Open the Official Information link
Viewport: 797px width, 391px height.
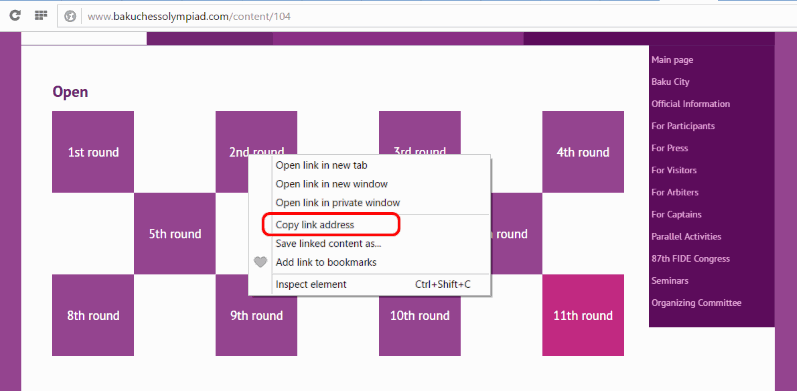tap(690, 104)
